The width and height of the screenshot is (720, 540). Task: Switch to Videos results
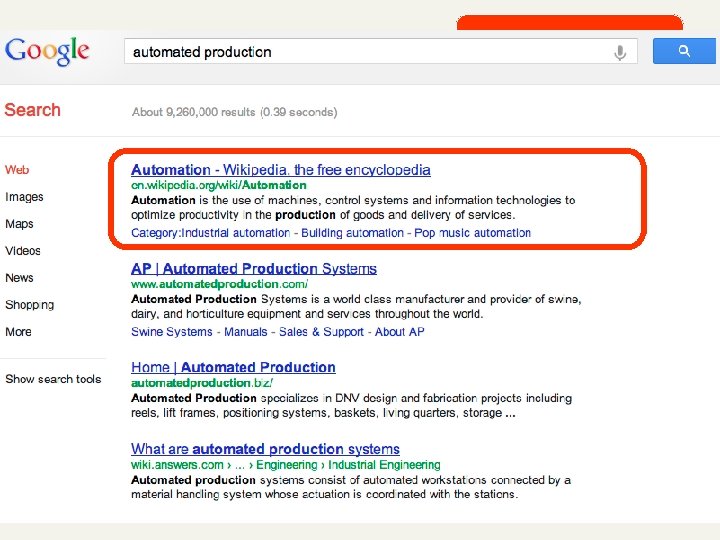coord(23,251)
